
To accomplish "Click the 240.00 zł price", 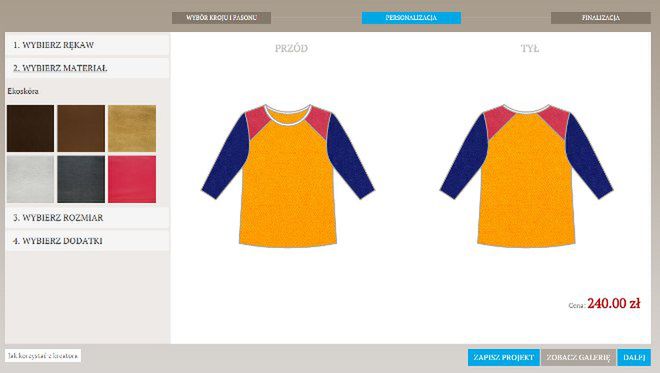I will point(614,303).
